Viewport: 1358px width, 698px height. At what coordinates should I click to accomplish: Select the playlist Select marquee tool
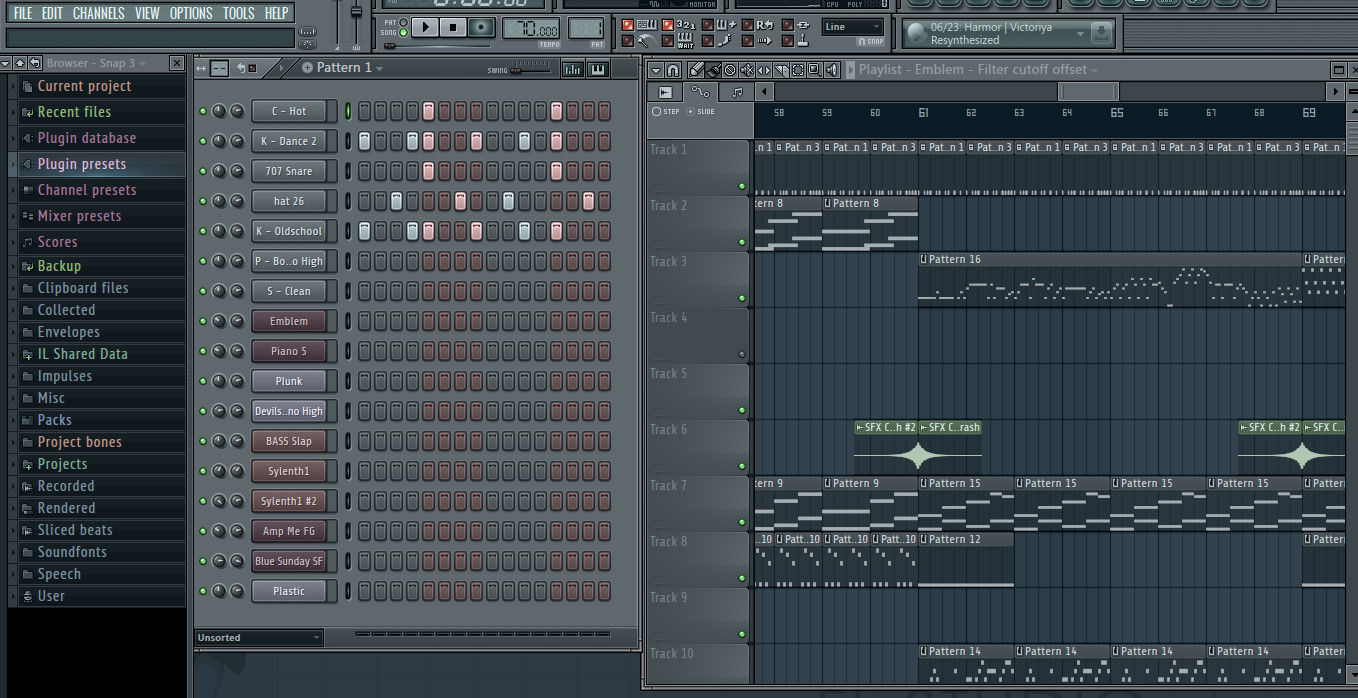[798, 70]
